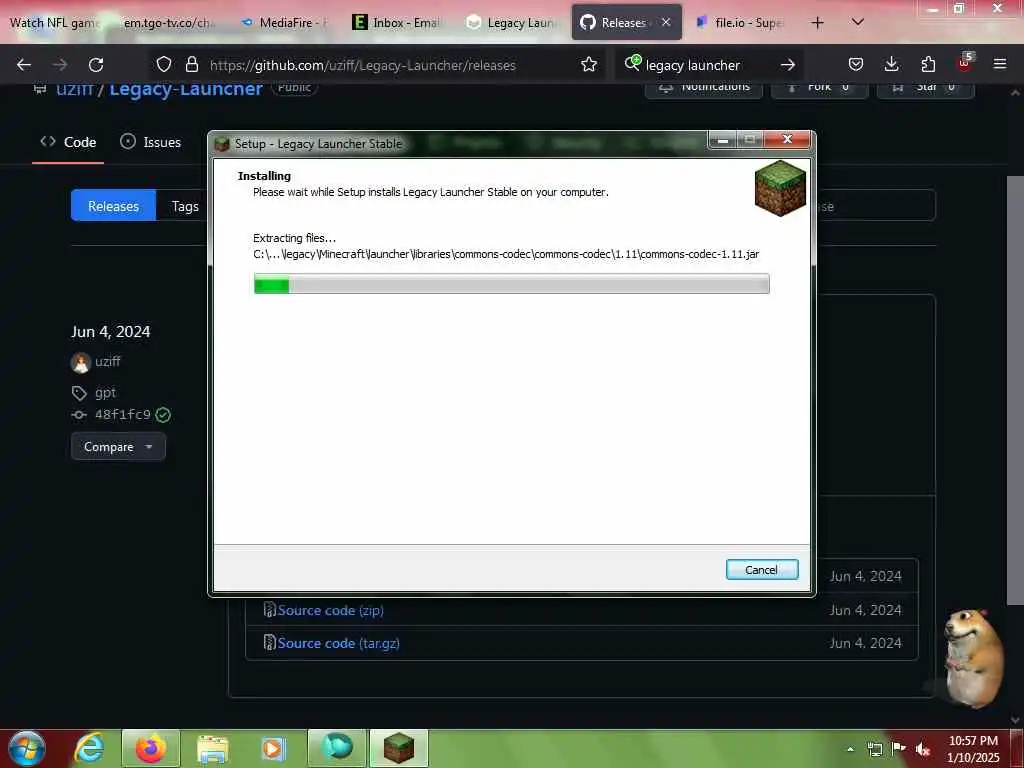
Task: Open uziff user profile link by avatar
Action: coord(108,361)
